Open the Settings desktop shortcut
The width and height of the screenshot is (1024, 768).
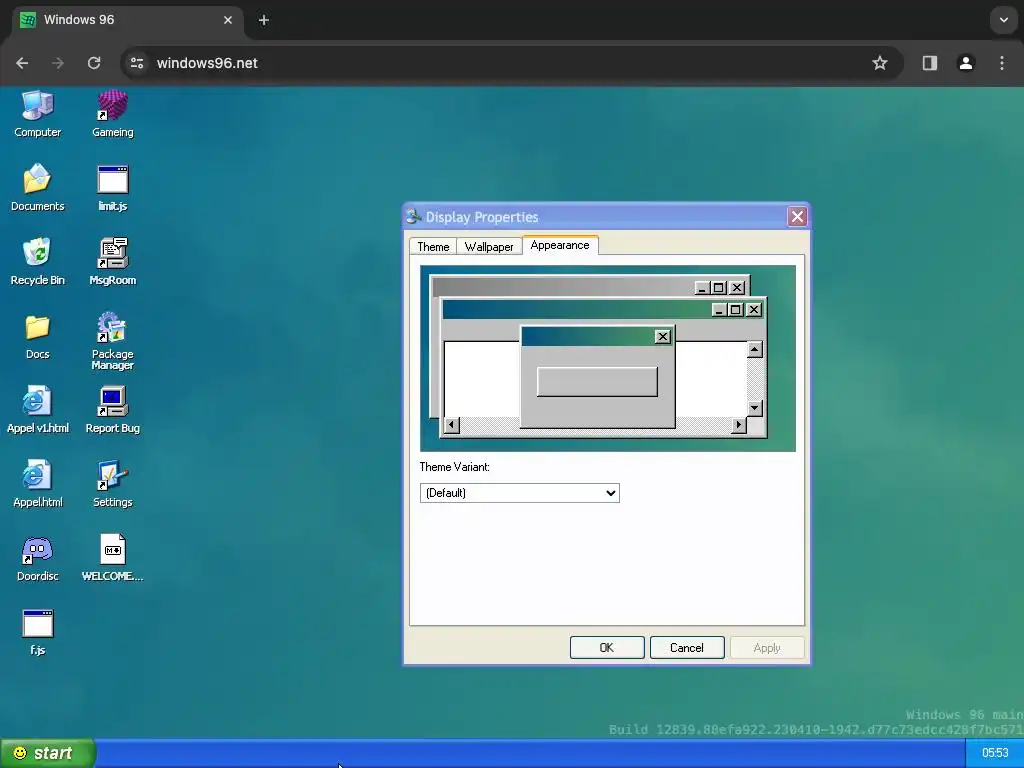tap(112, 483)
